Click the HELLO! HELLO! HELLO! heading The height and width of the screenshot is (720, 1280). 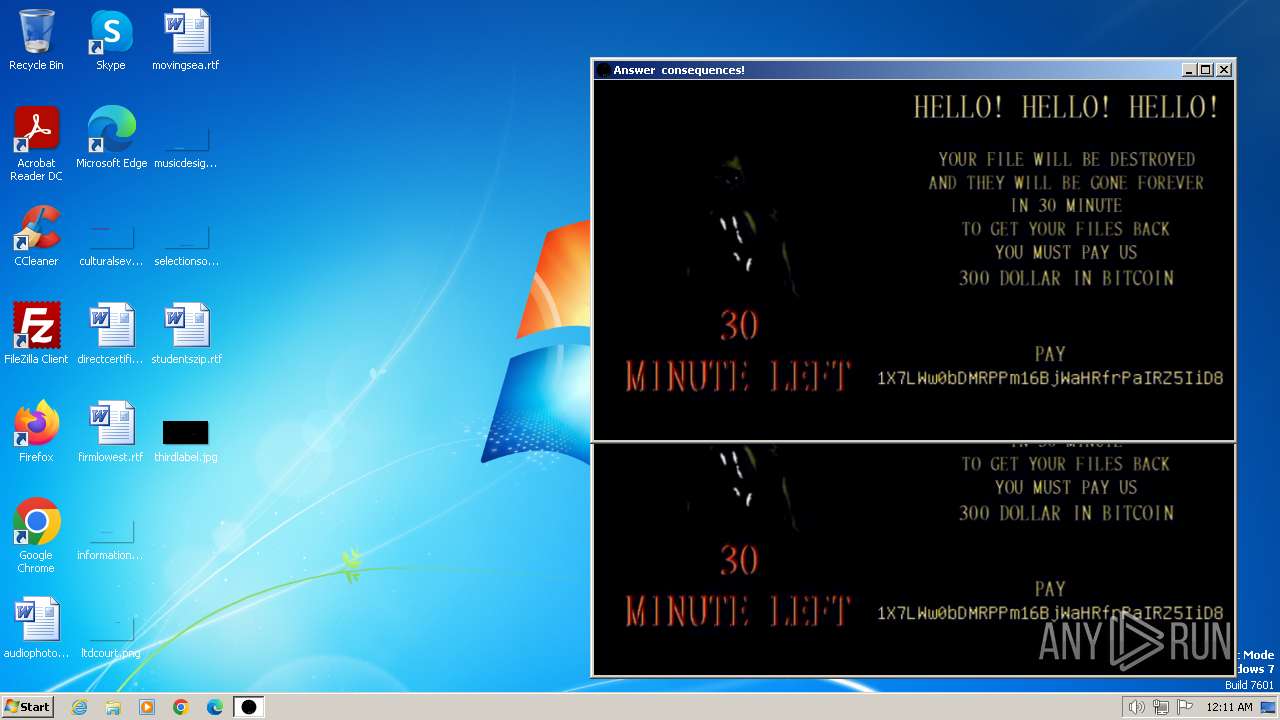[x=1067, y=108]
